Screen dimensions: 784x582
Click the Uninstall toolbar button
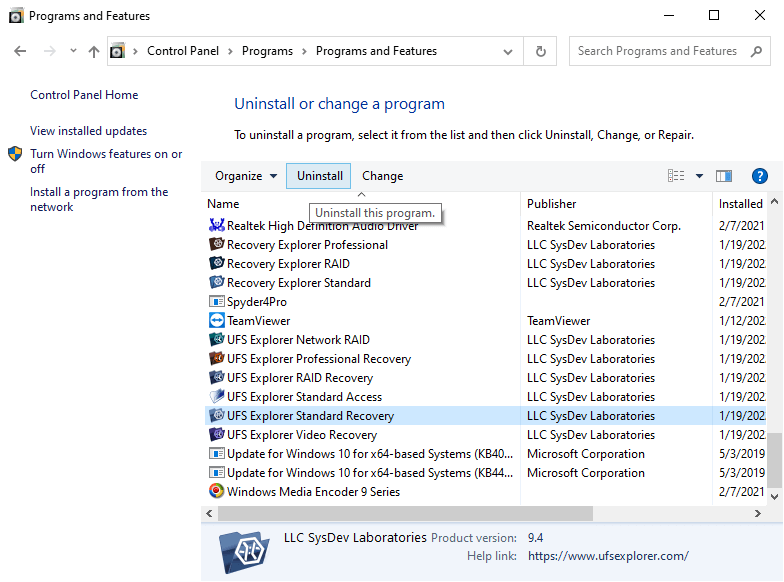[x=320, y=176]
